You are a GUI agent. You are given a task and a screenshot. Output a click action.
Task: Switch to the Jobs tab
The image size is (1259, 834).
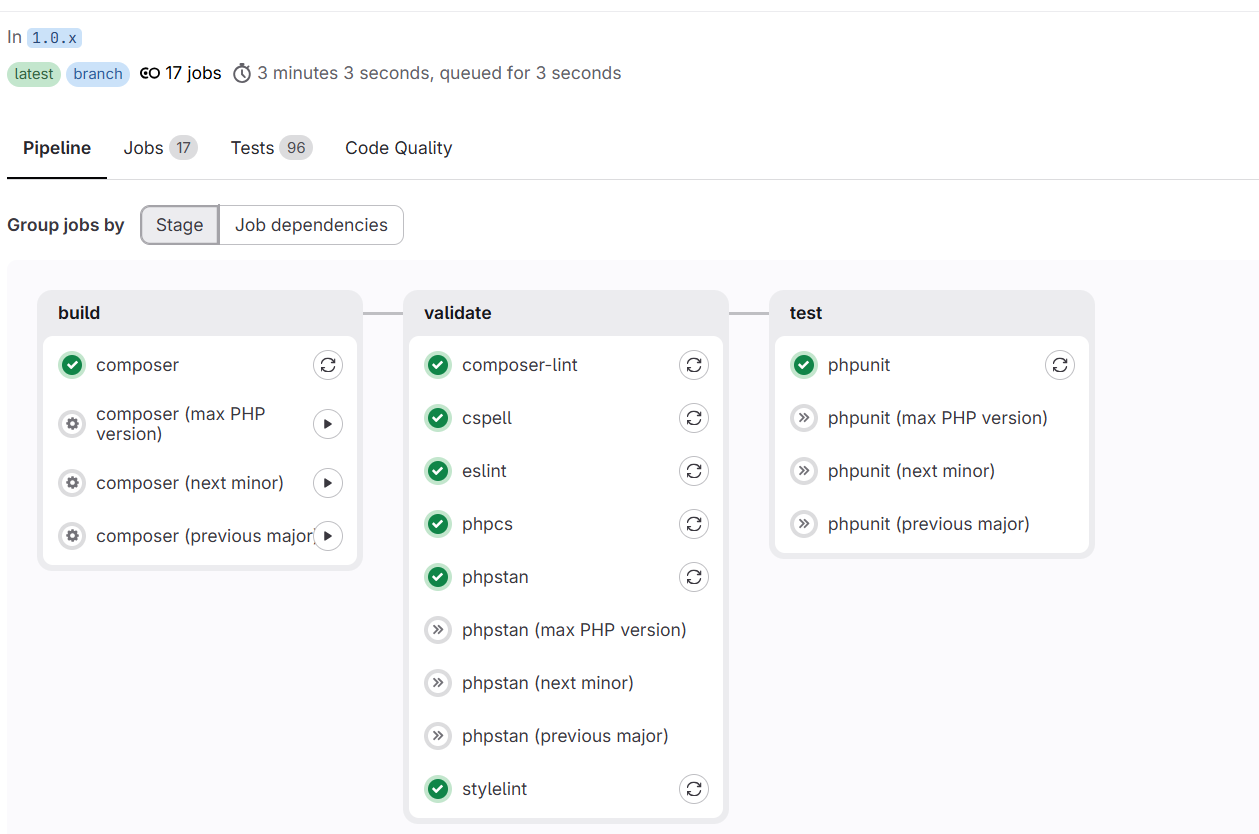point(160,148)
